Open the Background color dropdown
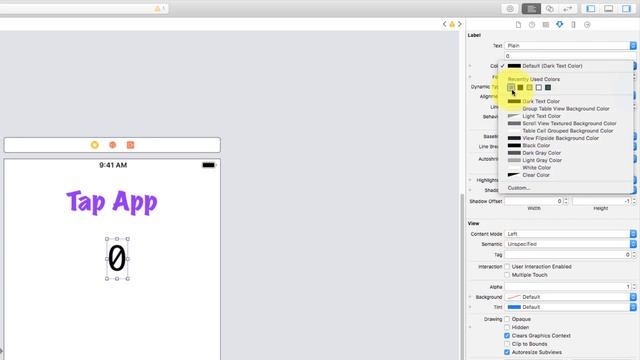 pyautogui.click(x=570, y=297)
